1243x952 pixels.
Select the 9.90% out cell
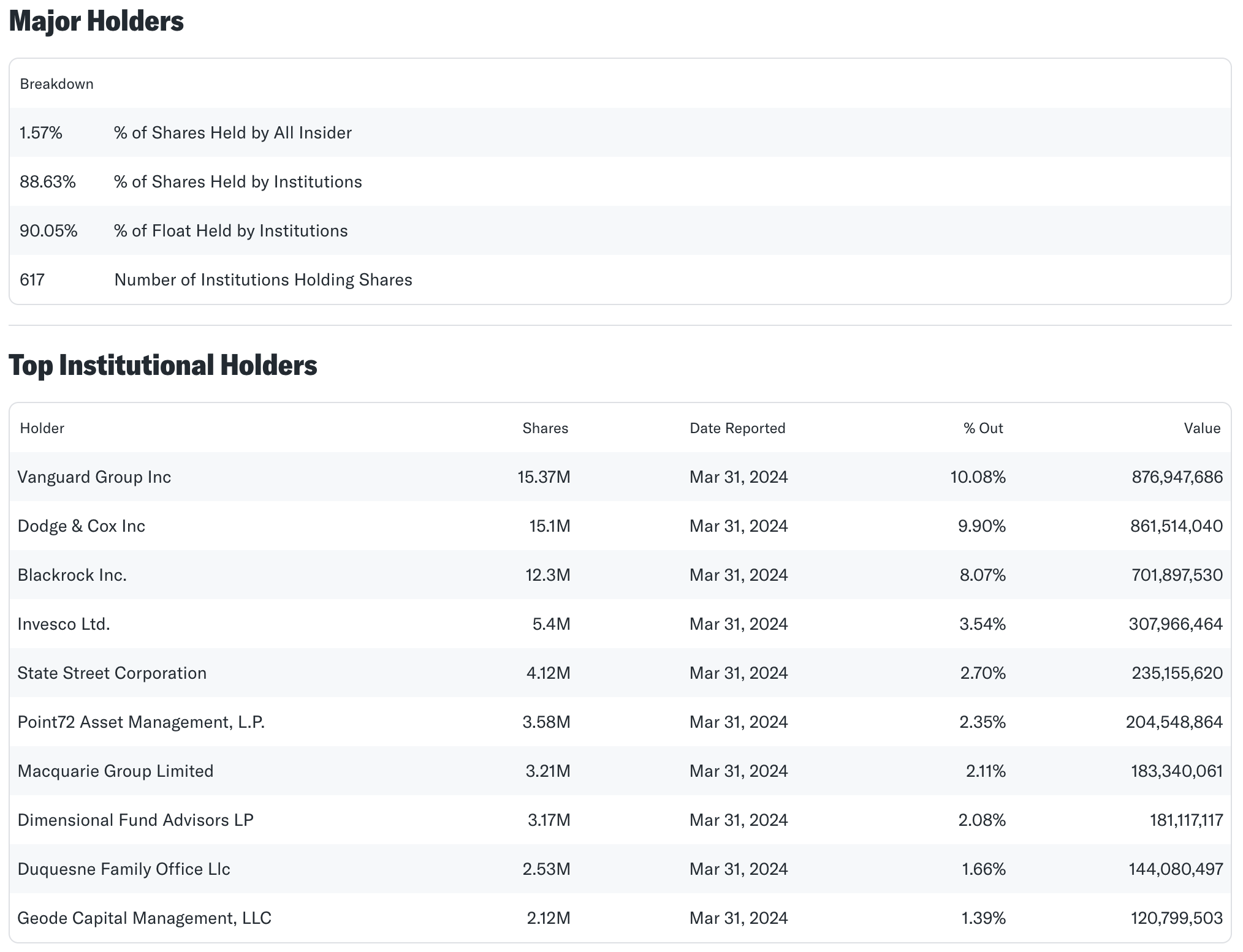982,526
